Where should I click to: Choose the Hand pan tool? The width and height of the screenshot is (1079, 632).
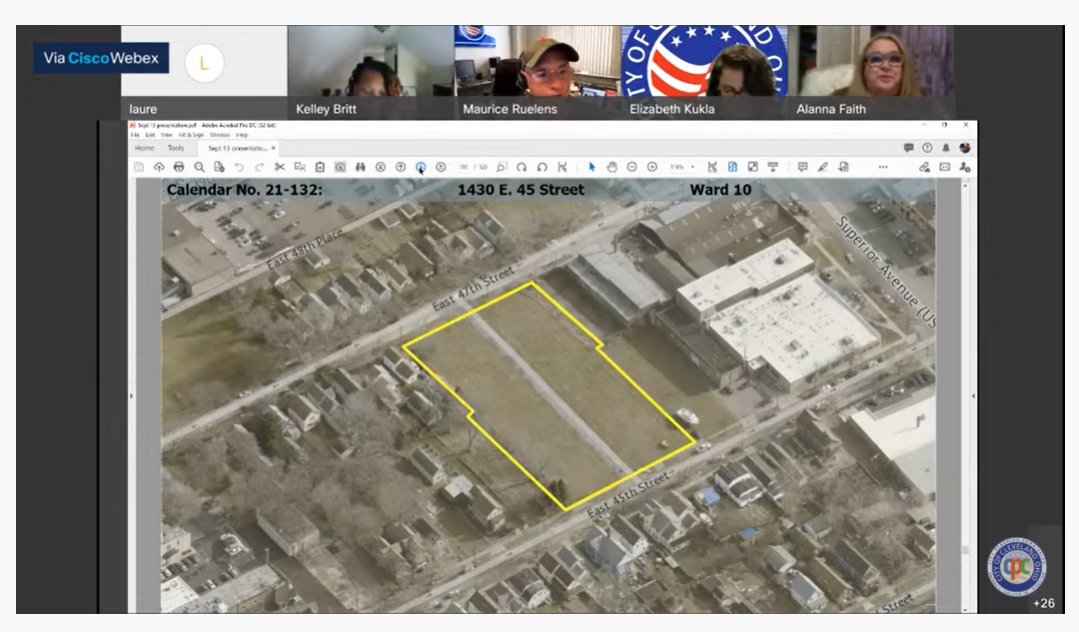[x=612, y=167]
